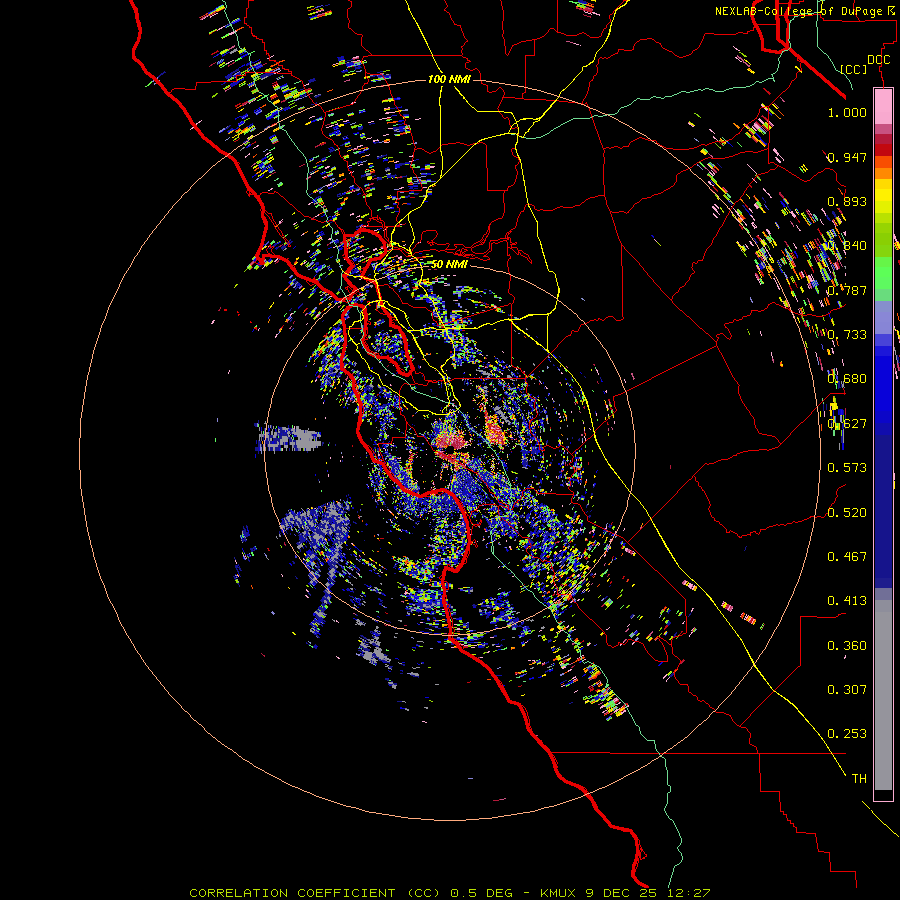Click the 100 NMI range ring label

pyautogui.click(x=449, y=79)
